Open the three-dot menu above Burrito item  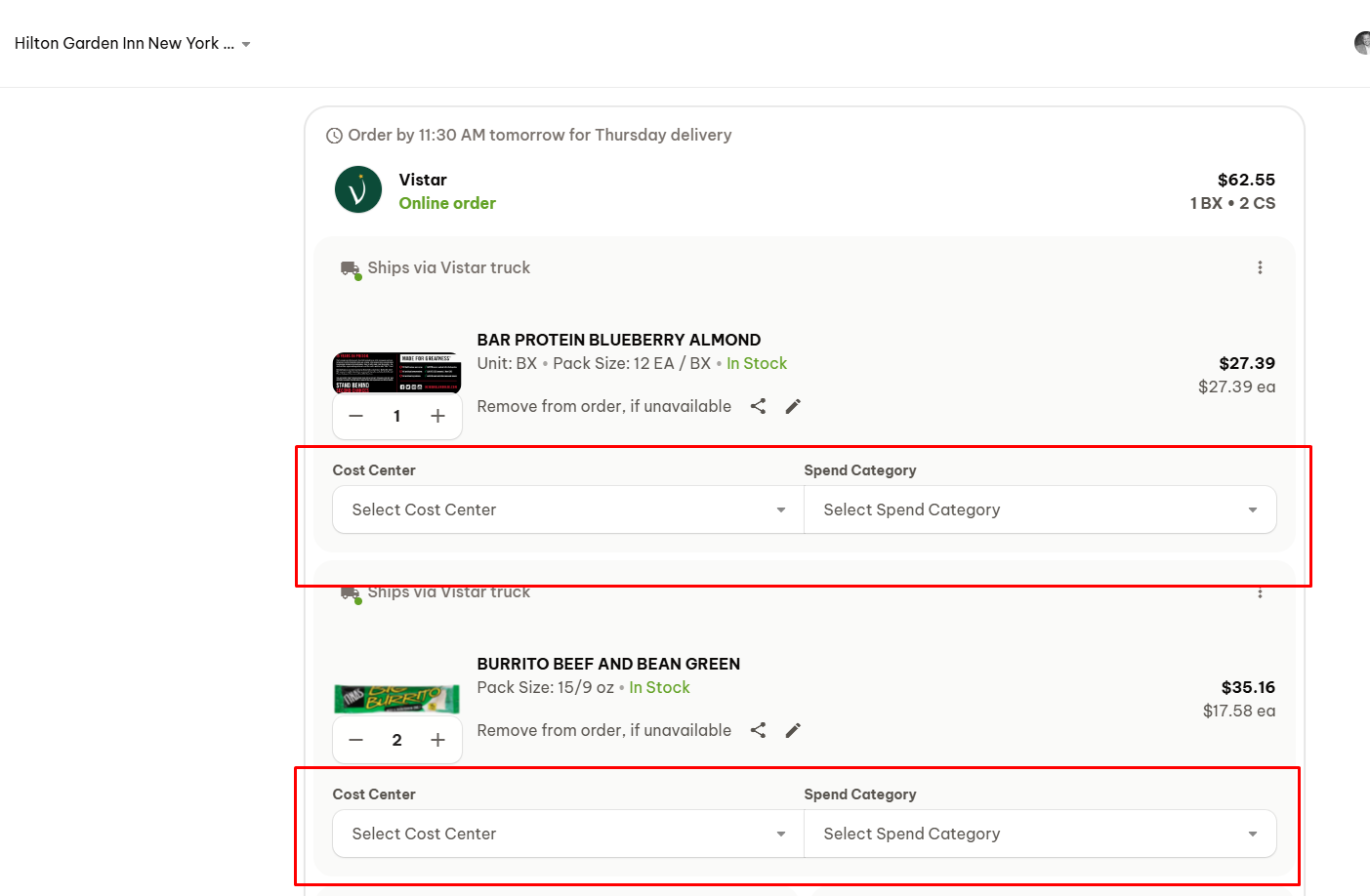coord(1260,592)
